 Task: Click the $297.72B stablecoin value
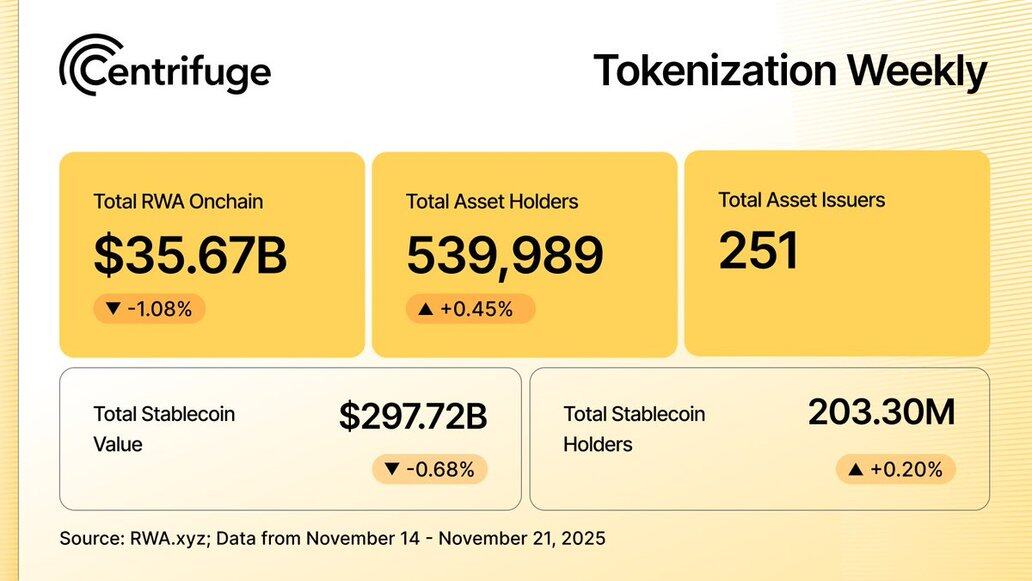412,416
